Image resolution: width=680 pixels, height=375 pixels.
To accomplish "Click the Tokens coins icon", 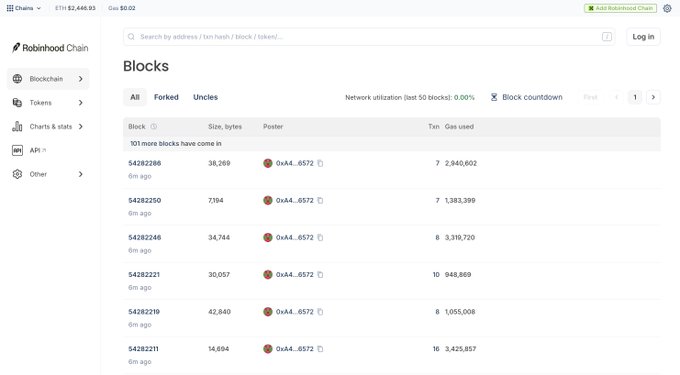I will click(17, 103).
